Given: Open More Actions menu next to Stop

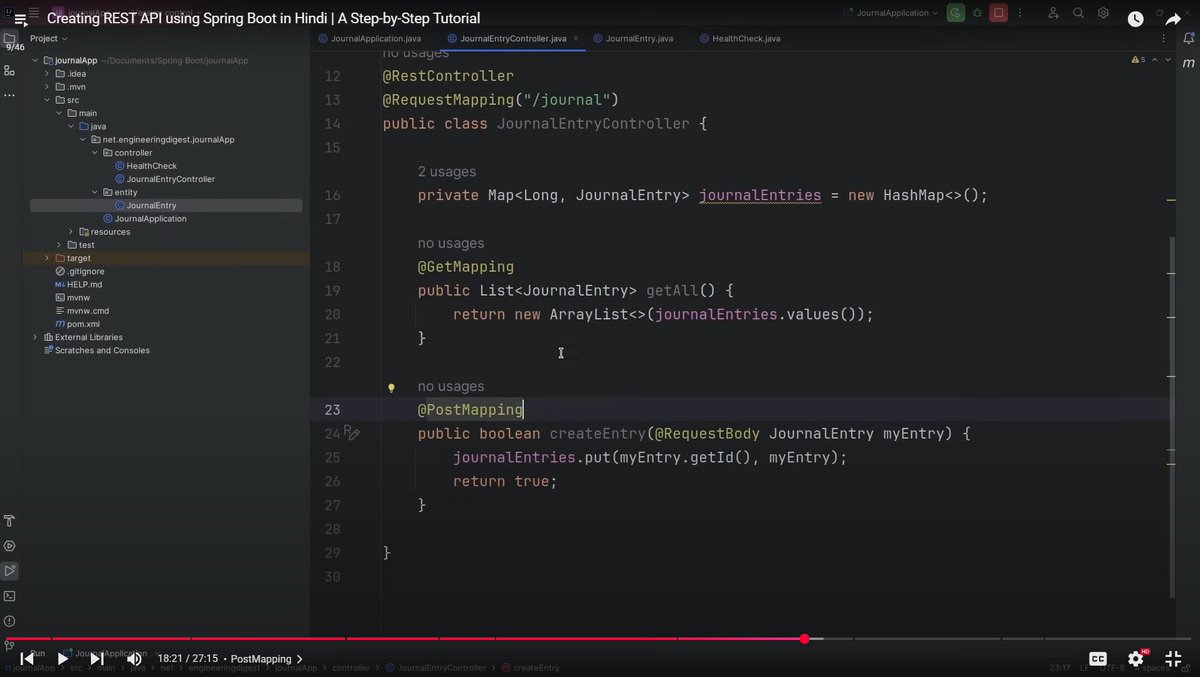Looking at the screenshot, I should tap(1018, 13).
